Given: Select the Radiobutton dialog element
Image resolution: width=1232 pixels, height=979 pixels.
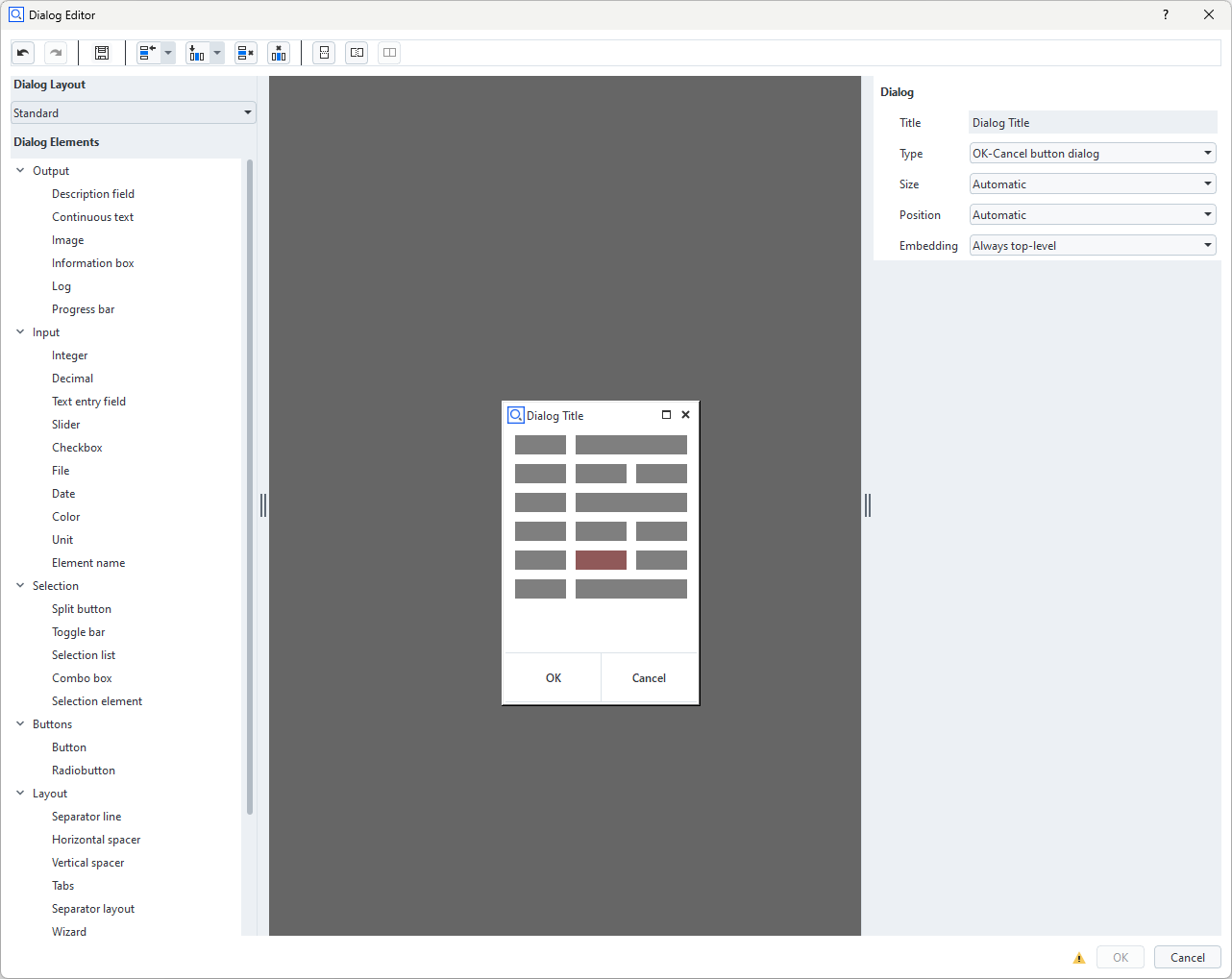Looking at the screenshot, I should [x=84, y=771].
